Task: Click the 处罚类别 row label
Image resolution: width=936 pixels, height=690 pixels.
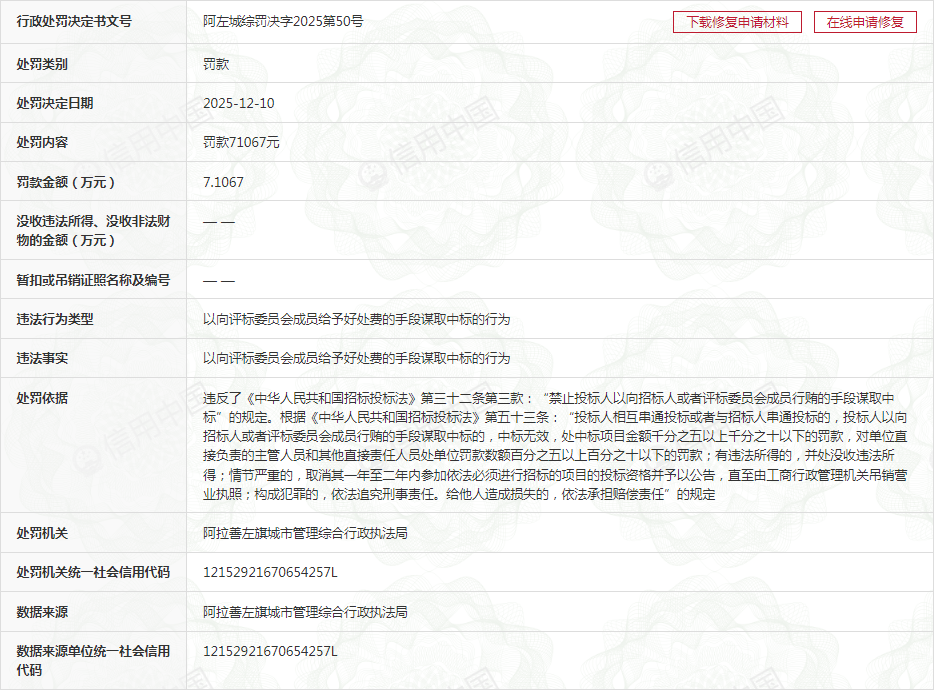Action: click(x=42, y=64)
